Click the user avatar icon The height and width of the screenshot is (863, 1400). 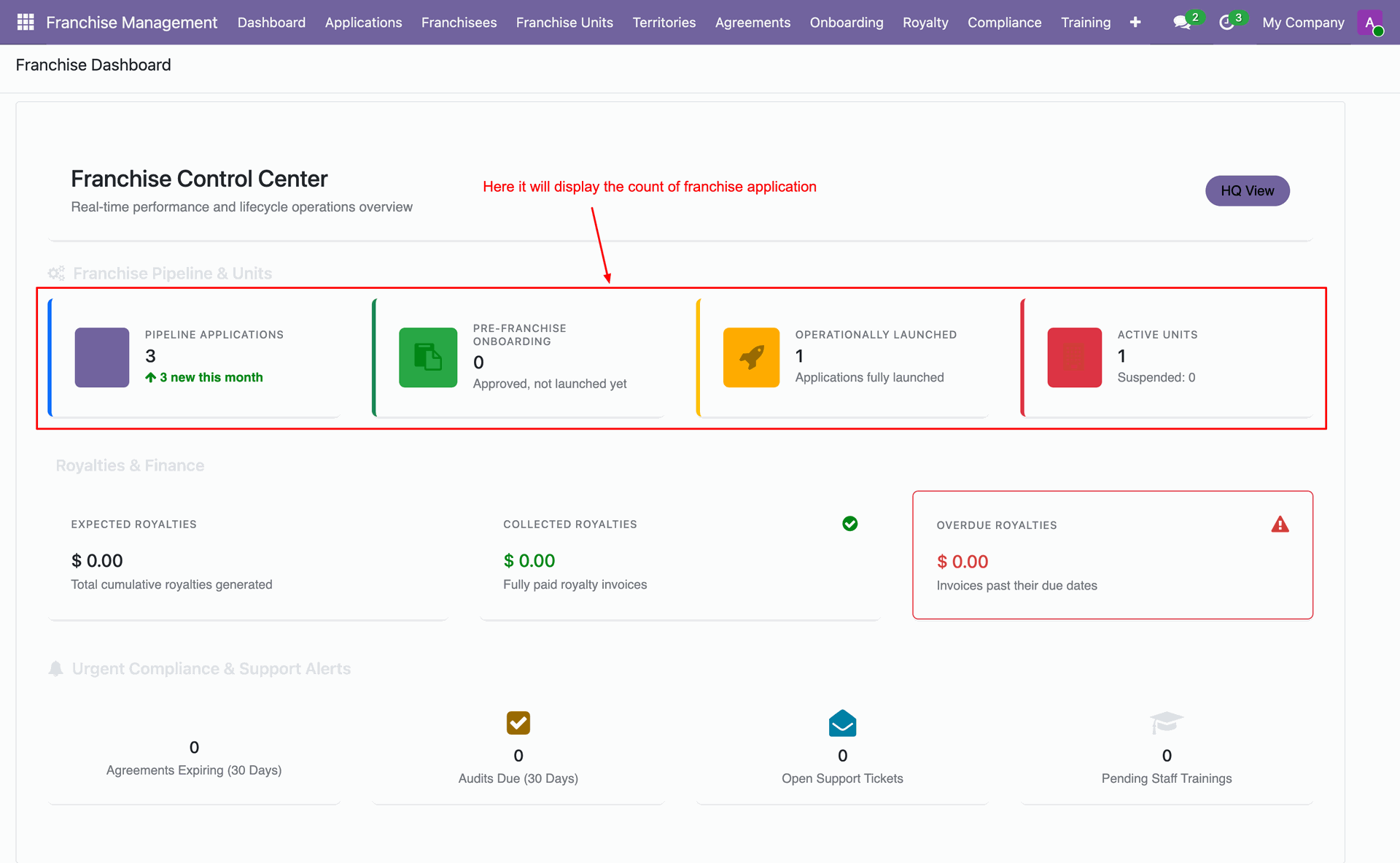pos(1370,23)
